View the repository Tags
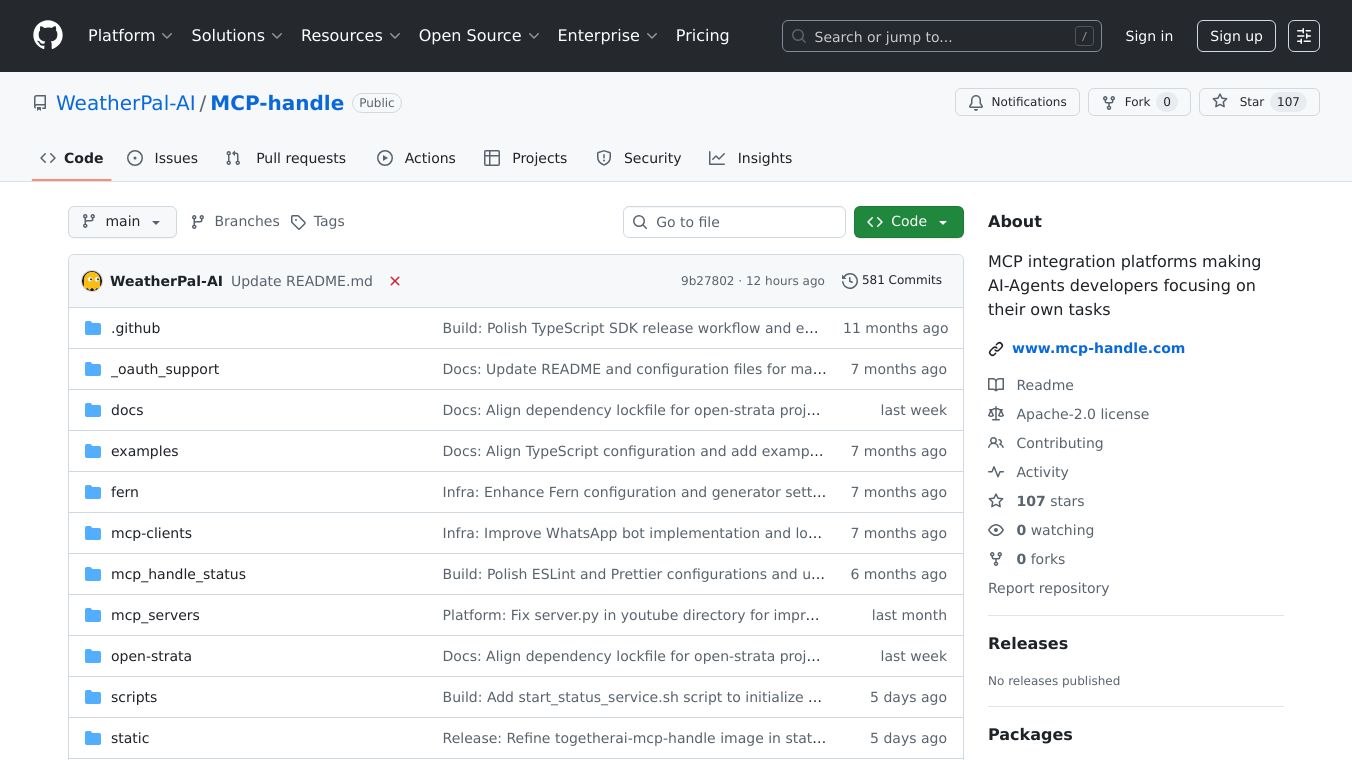Viewport: 1352px width, 760px height. 317,222
